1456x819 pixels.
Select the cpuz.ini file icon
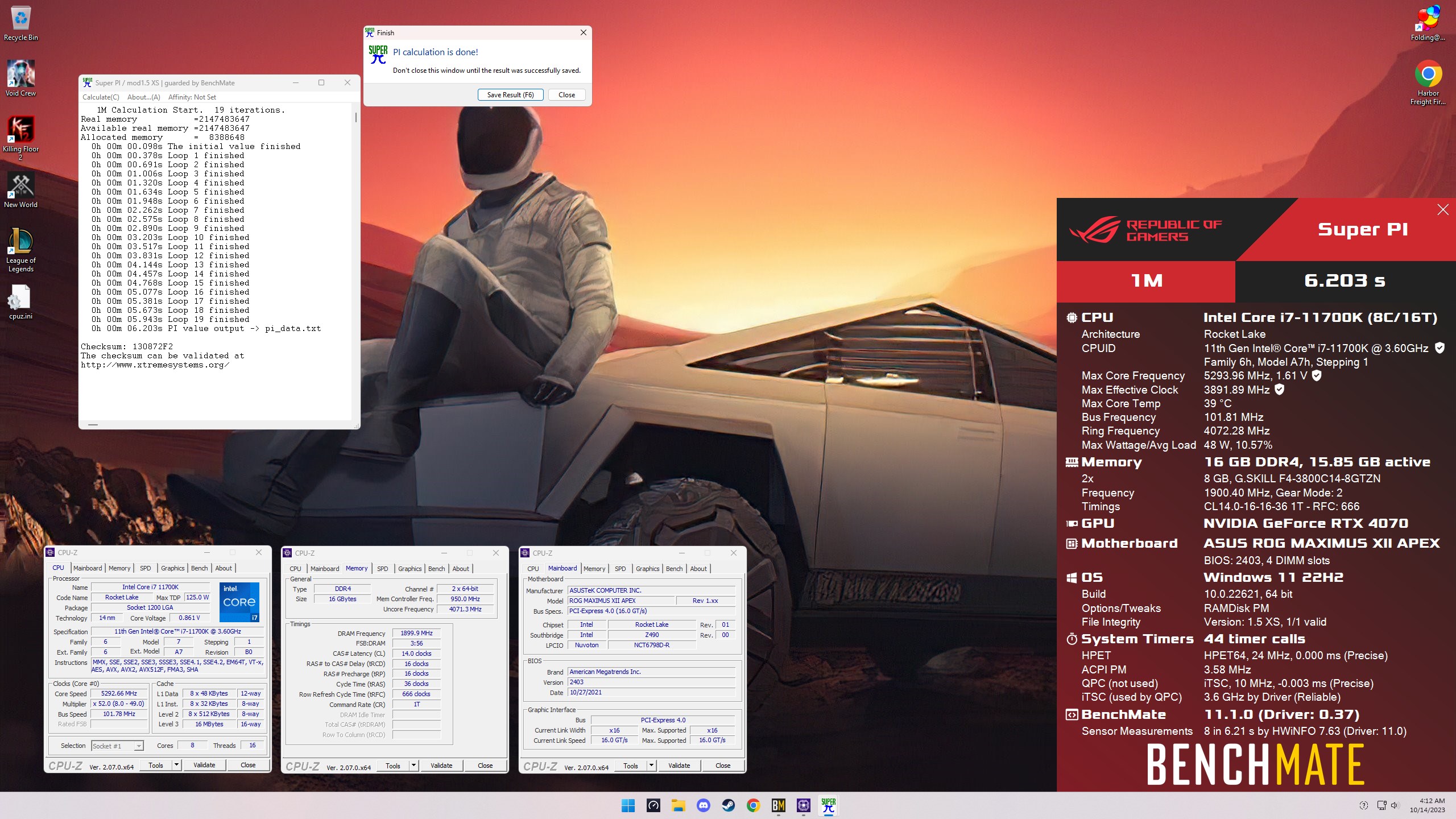pyautogui.click(x=21, y=301)
